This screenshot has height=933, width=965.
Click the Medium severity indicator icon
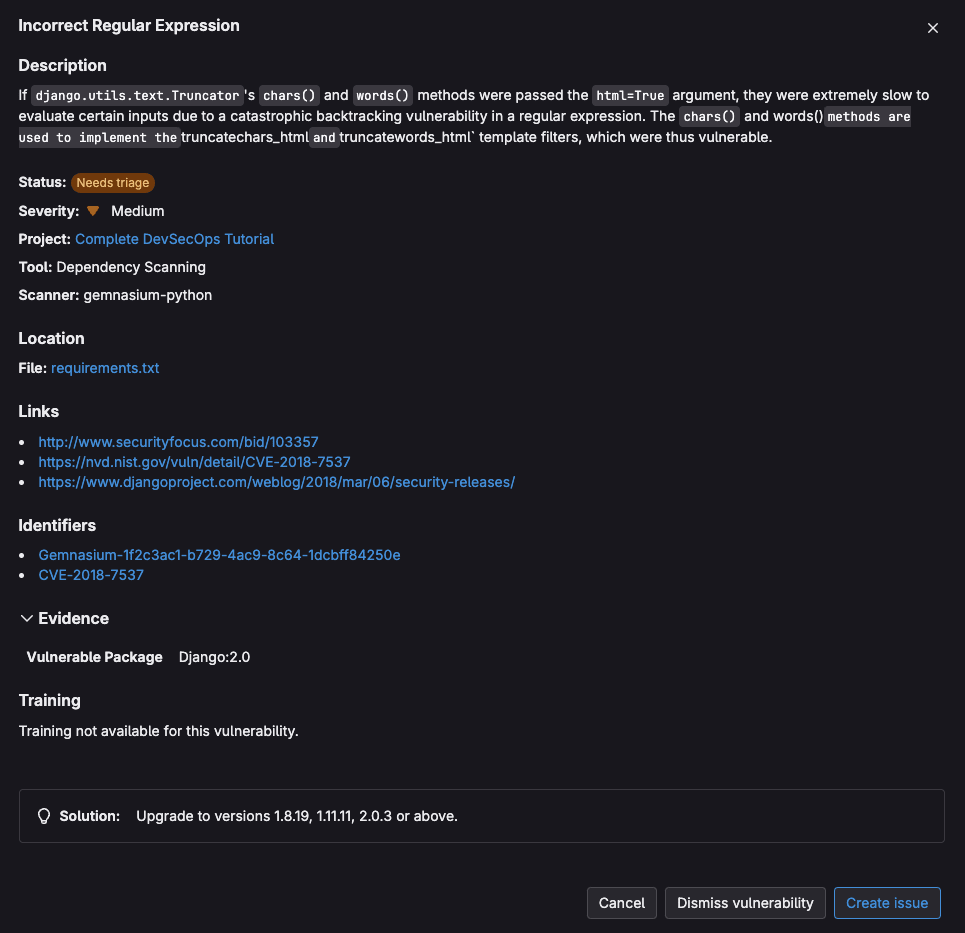(93, 211)
